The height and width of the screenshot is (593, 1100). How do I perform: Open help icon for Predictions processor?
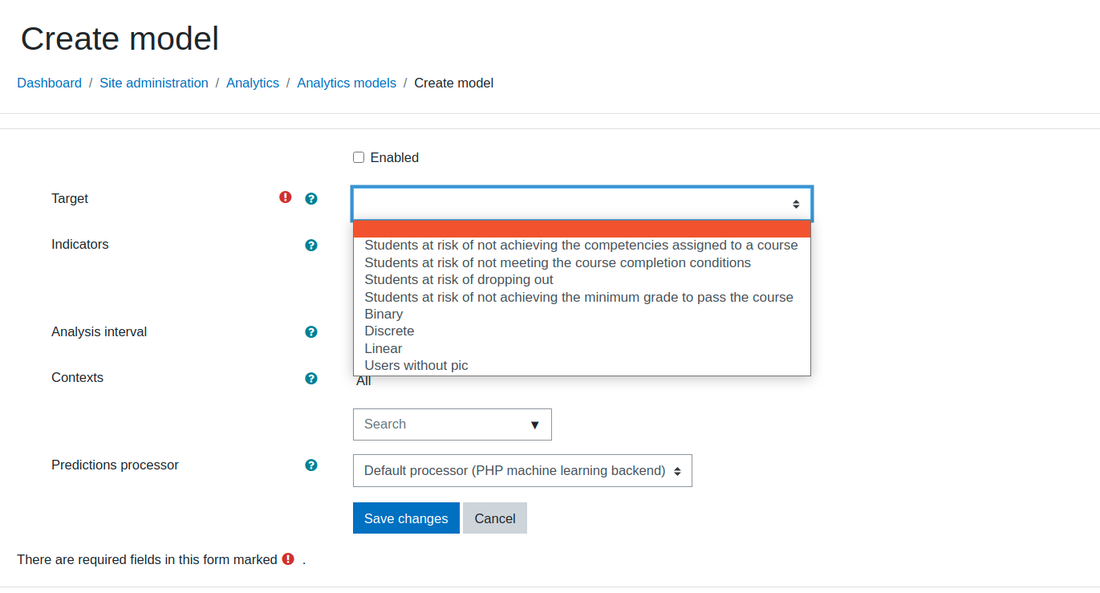tap(311, 465)
